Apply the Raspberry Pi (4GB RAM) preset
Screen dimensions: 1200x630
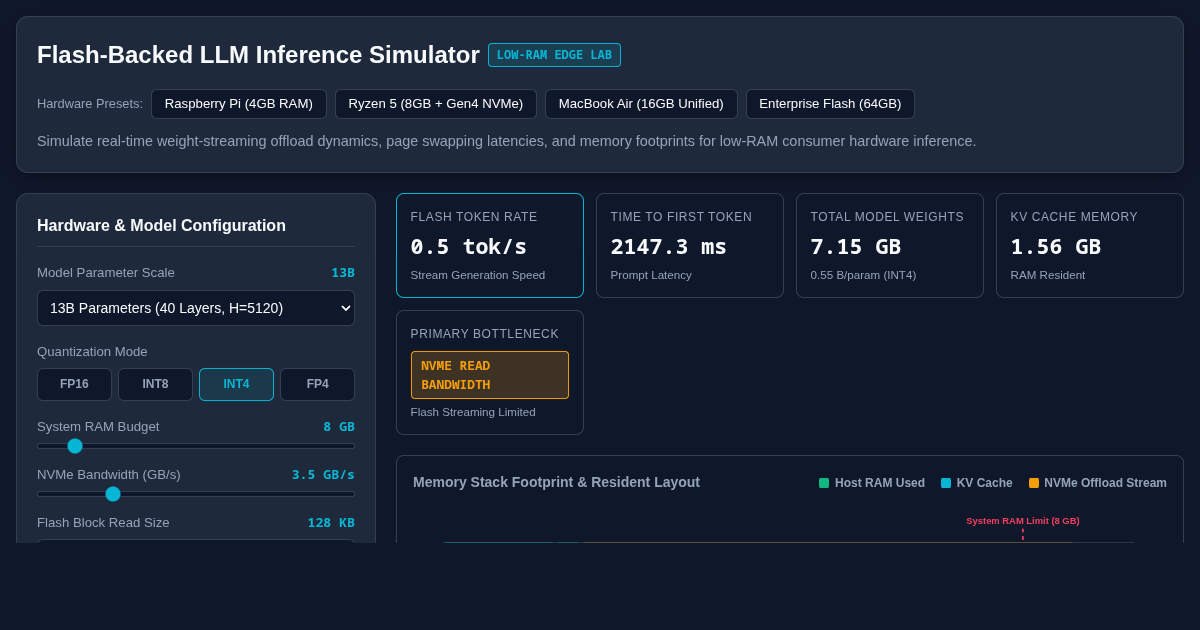238,104
